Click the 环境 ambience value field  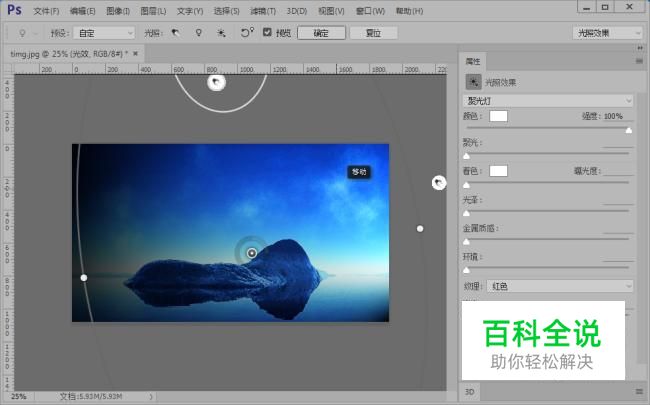coord(618,257)
